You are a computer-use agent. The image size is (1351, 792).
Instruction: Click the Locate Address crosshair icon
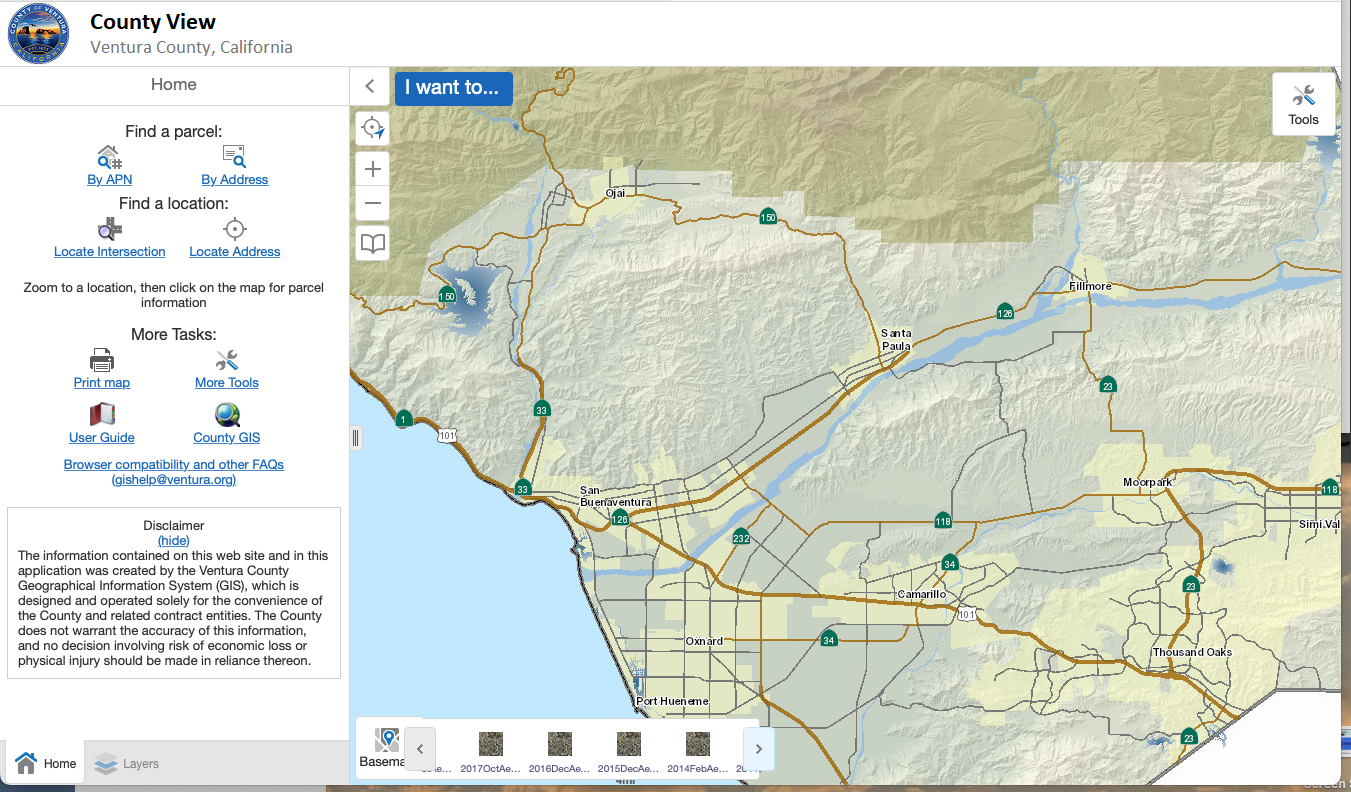235,229
